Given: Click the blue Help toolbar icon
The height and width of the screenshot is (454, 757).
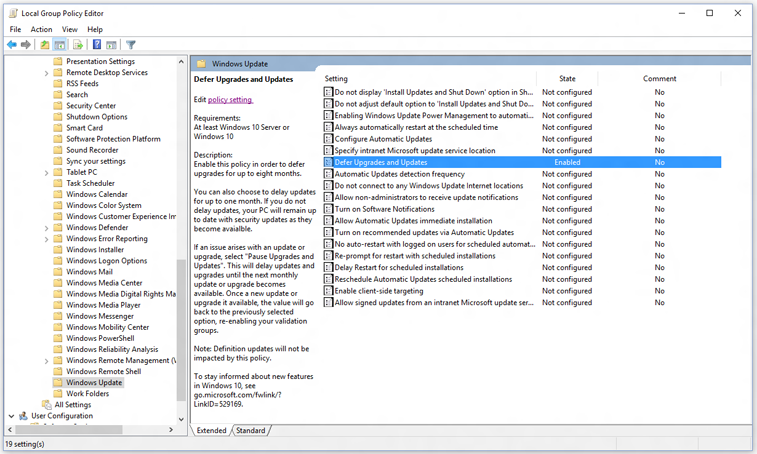Looking at the screenshot, I should 96,45.
